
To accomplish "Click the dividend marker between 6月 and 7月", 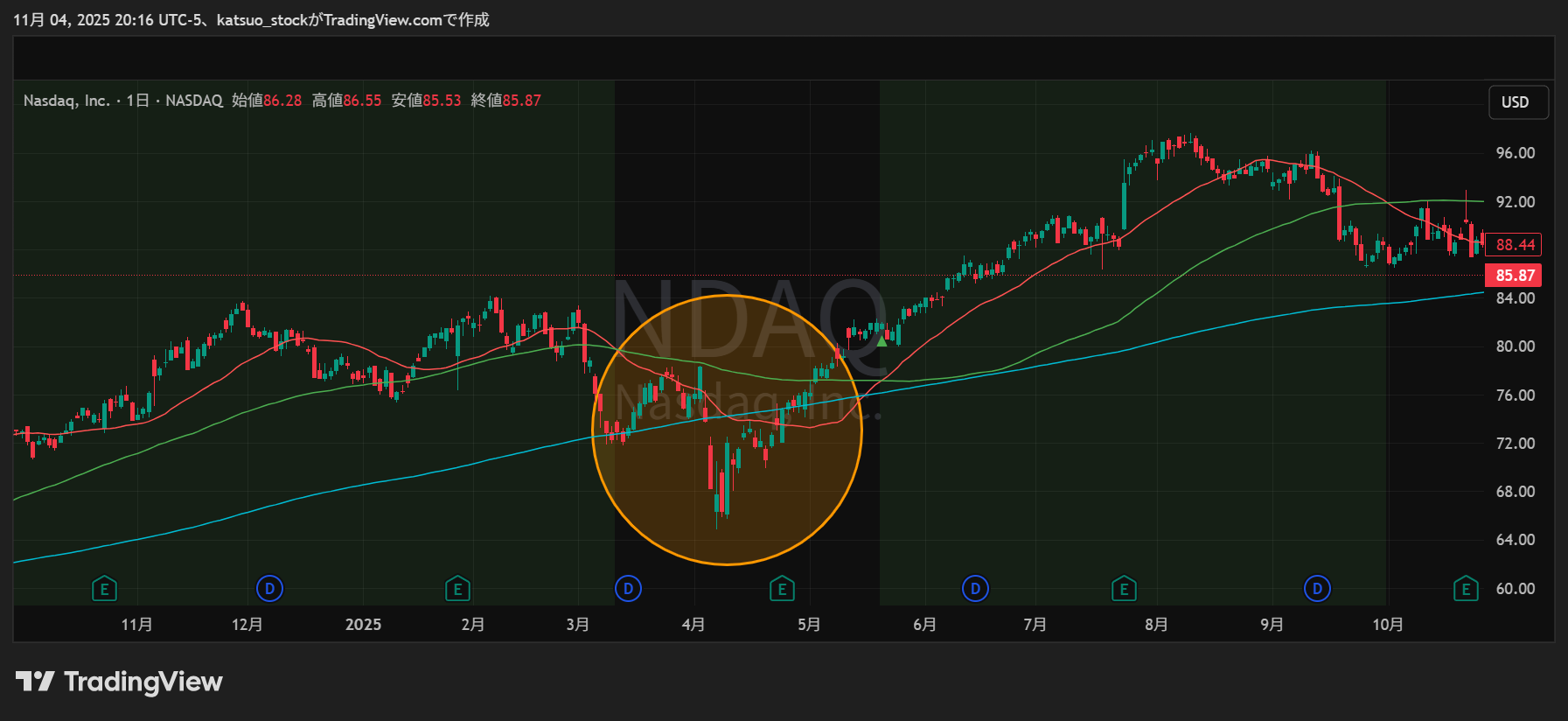I will click(975, 589).
